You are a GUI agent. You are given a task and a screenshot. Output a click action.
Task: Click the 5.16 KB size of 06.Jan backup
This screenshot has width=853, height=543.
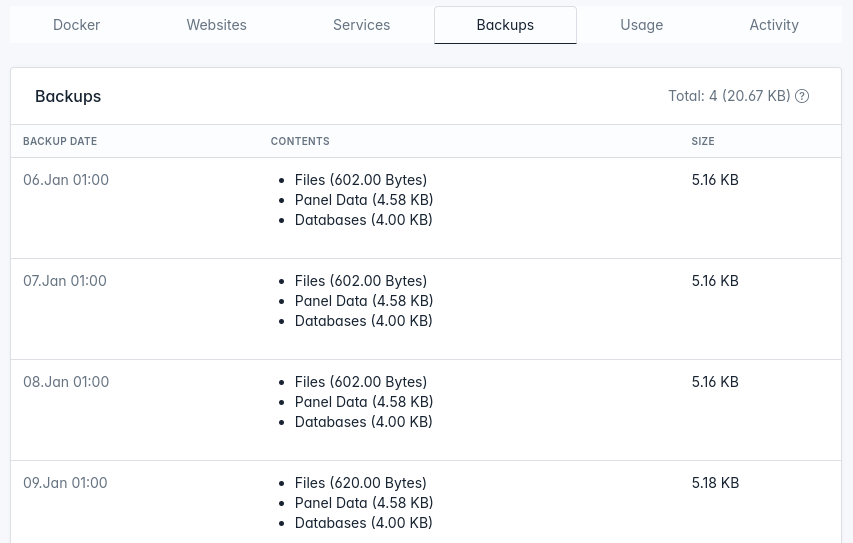715,180
